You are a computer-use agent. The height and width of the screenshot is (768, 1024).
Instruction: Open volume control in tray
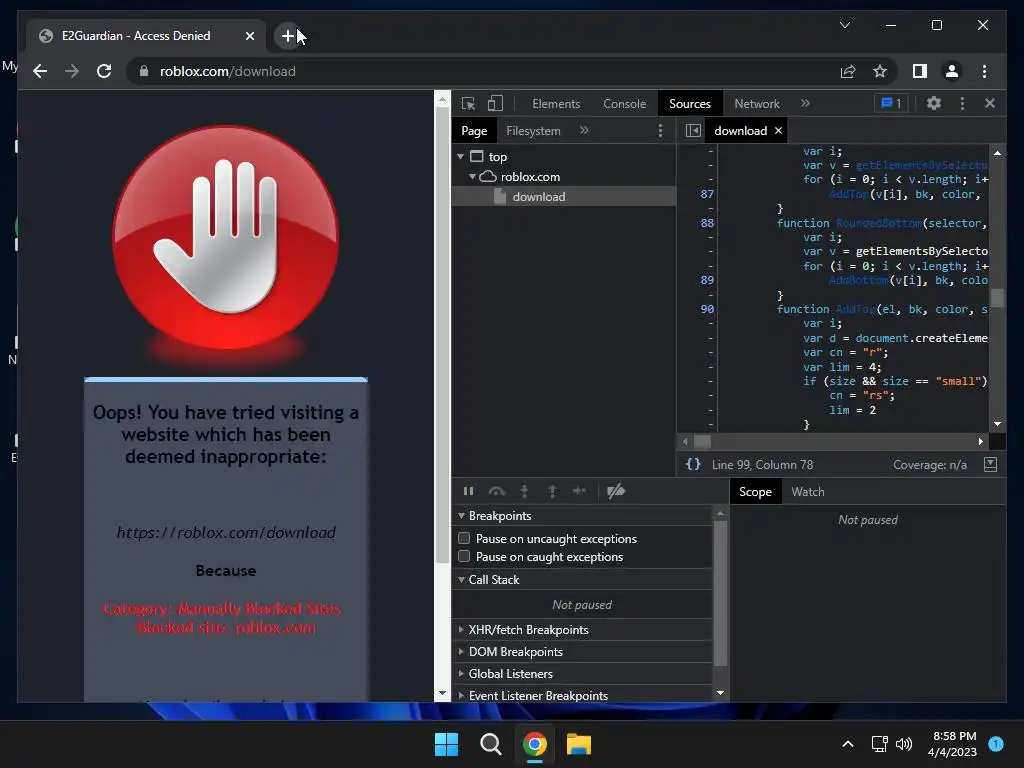[904, 744]
